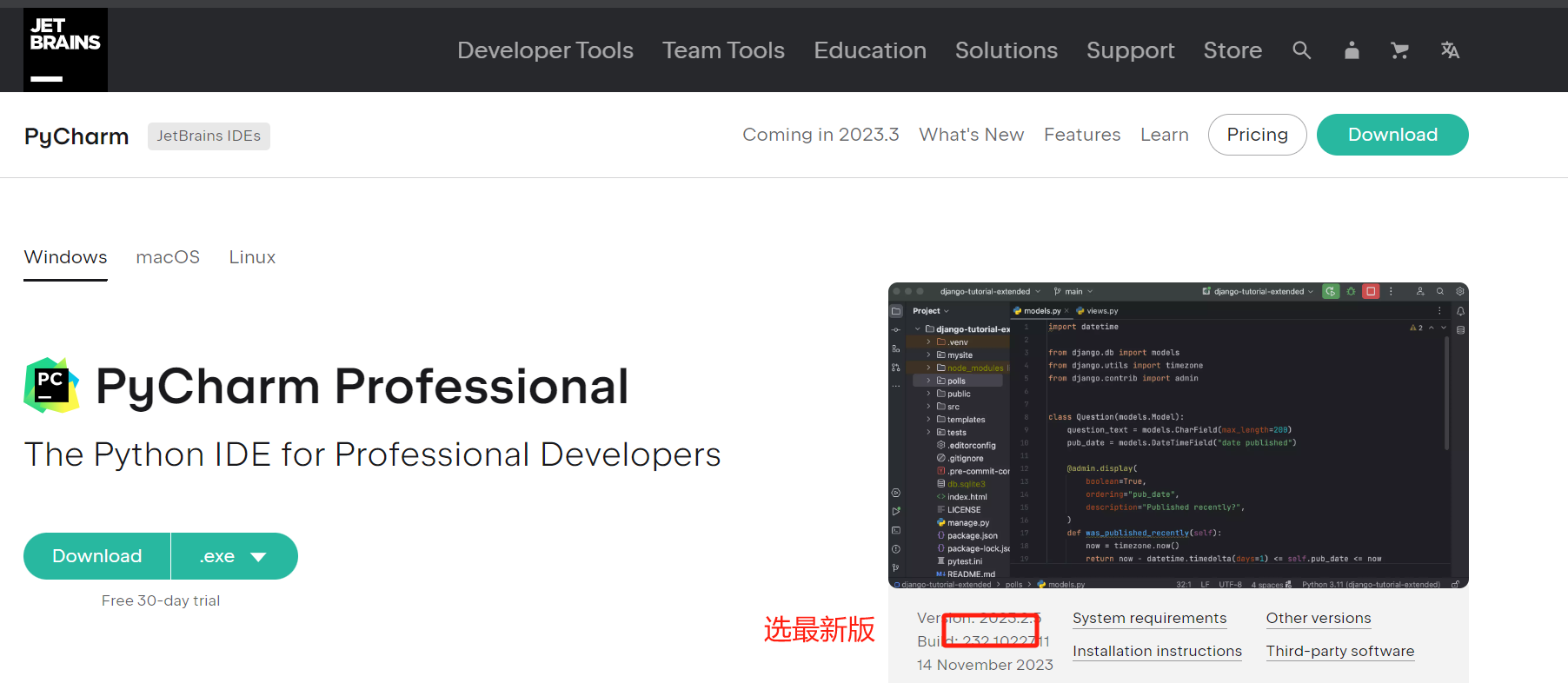The width and height of the screenshot is (1568, 683).
Task: Click the 'PyCharm Professional' heading
Action: pyautogui.click(x=362, y=387)
